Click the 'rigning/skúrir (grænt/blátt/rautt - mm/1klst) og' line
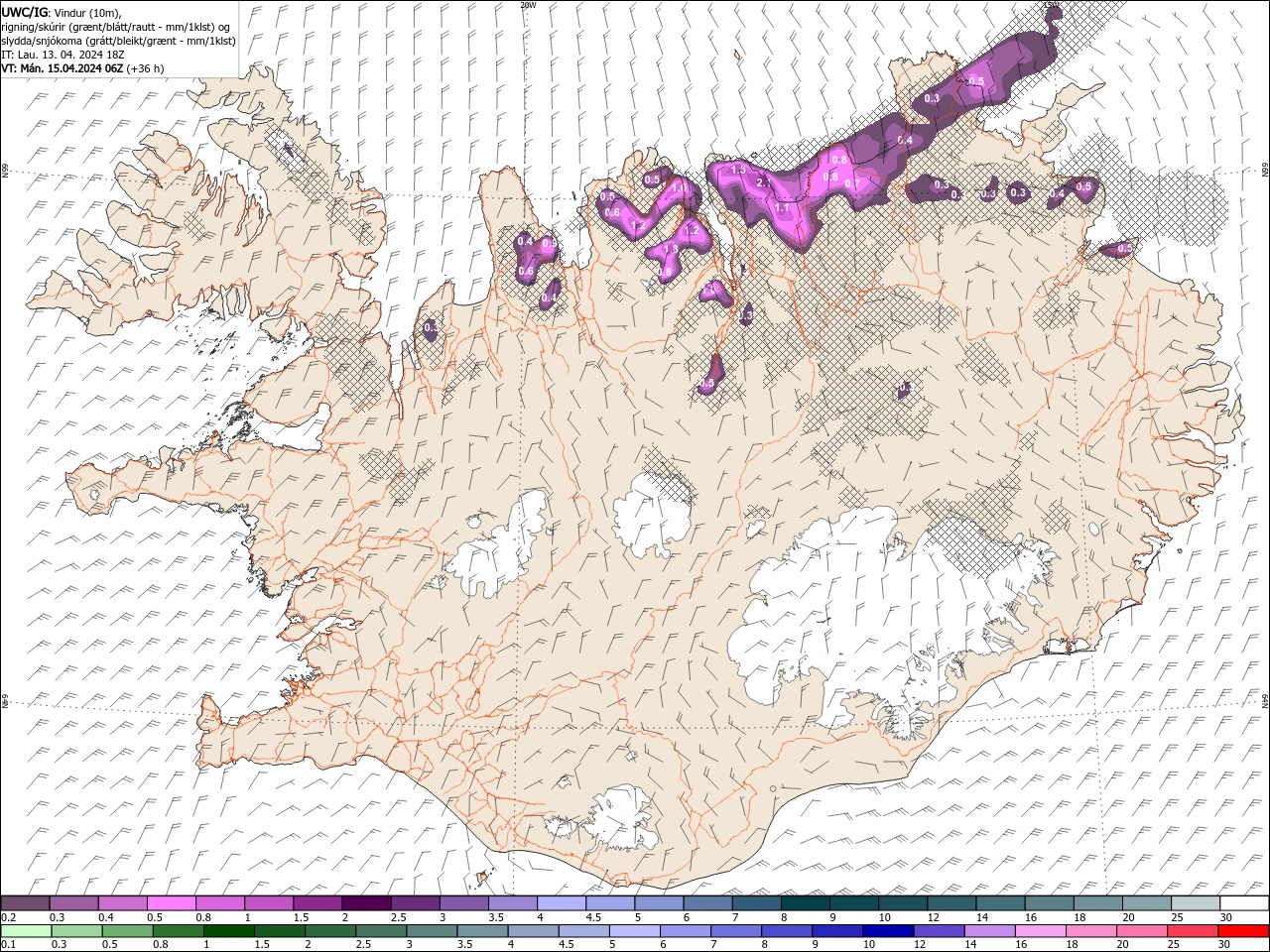 pos(116,26)
